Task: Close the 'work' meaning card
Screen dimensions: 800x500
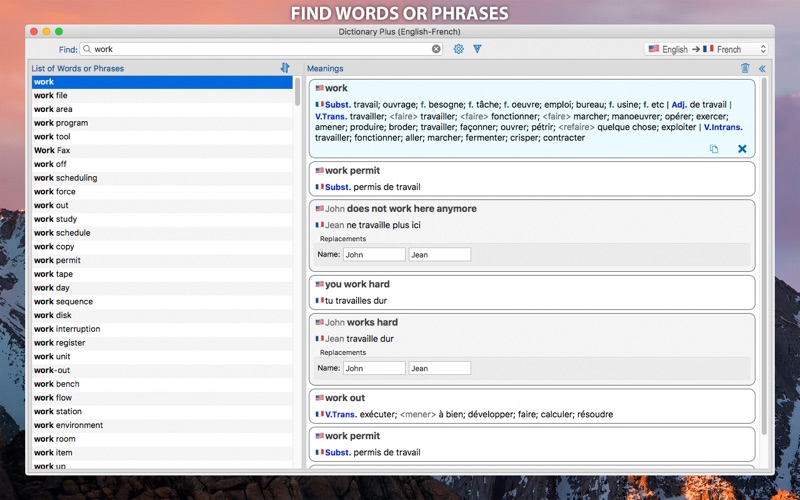Action: click(742, 148)
